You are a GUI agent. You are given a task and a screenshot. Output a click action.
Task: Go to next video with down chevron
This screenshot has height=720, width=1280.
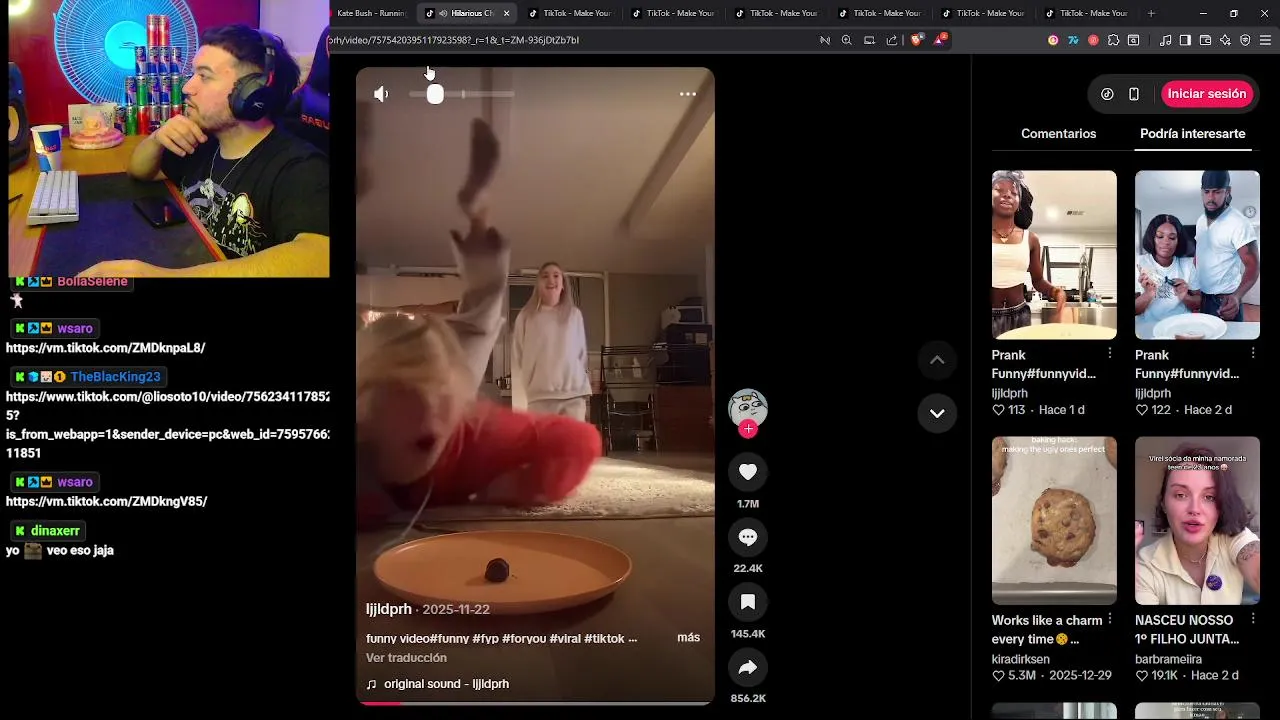click(937, 413)
